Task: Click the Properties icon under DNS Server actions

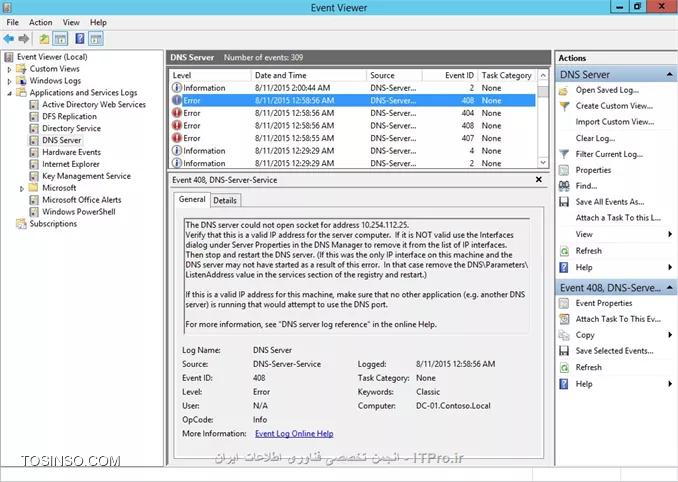Action: [x=563, y=170]
